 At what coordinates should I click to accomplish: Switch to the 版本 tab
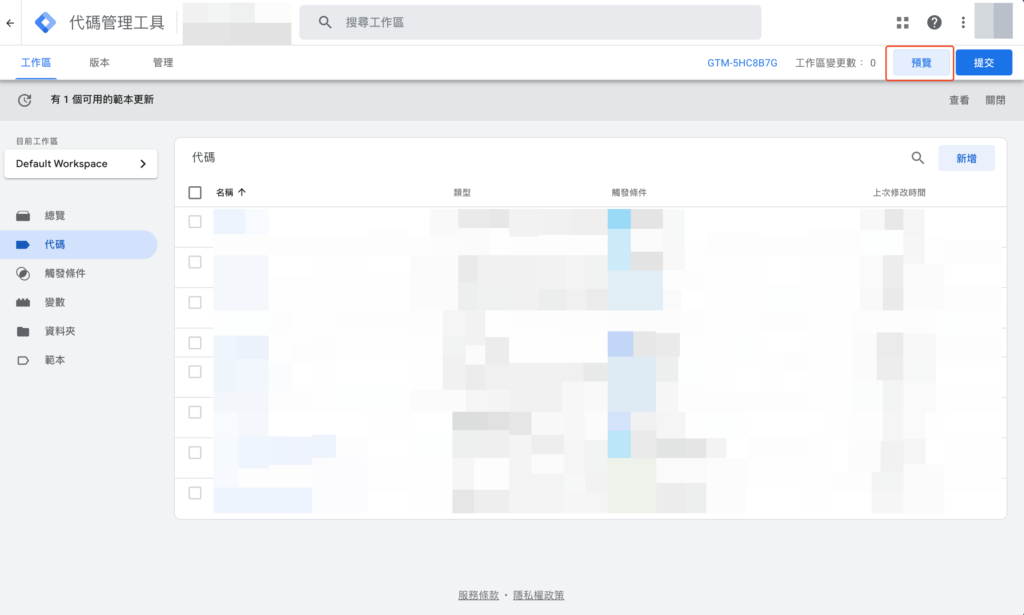click(x=99, y=63)
